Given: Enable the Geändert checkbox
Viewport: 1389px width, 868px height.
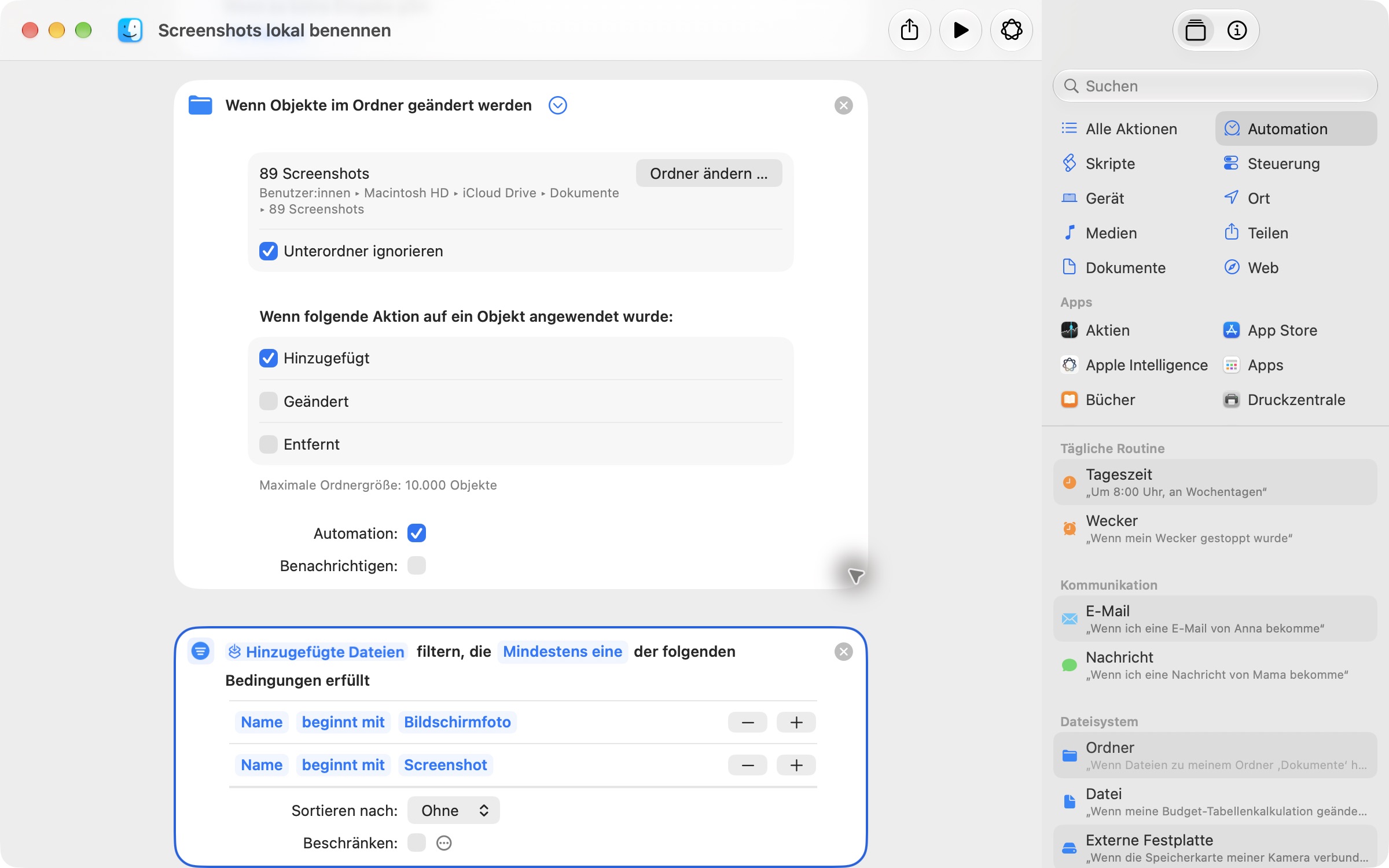Looking at the screenshot, I should pos(269,401).
